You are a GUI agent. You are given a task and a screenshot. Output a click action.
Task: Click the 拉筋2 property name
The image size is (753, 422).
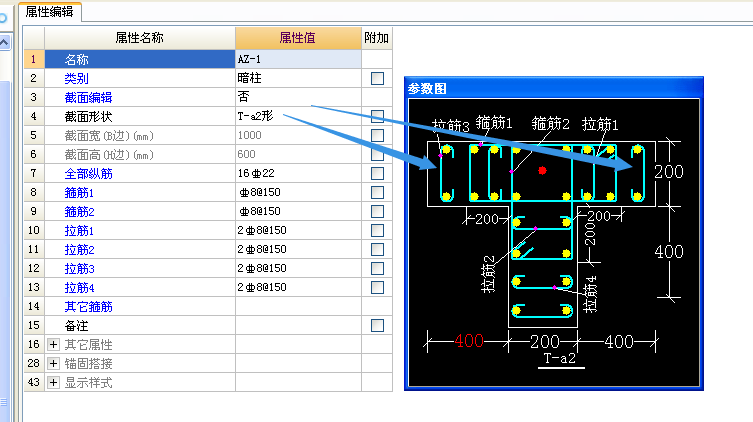pos(79,249)
